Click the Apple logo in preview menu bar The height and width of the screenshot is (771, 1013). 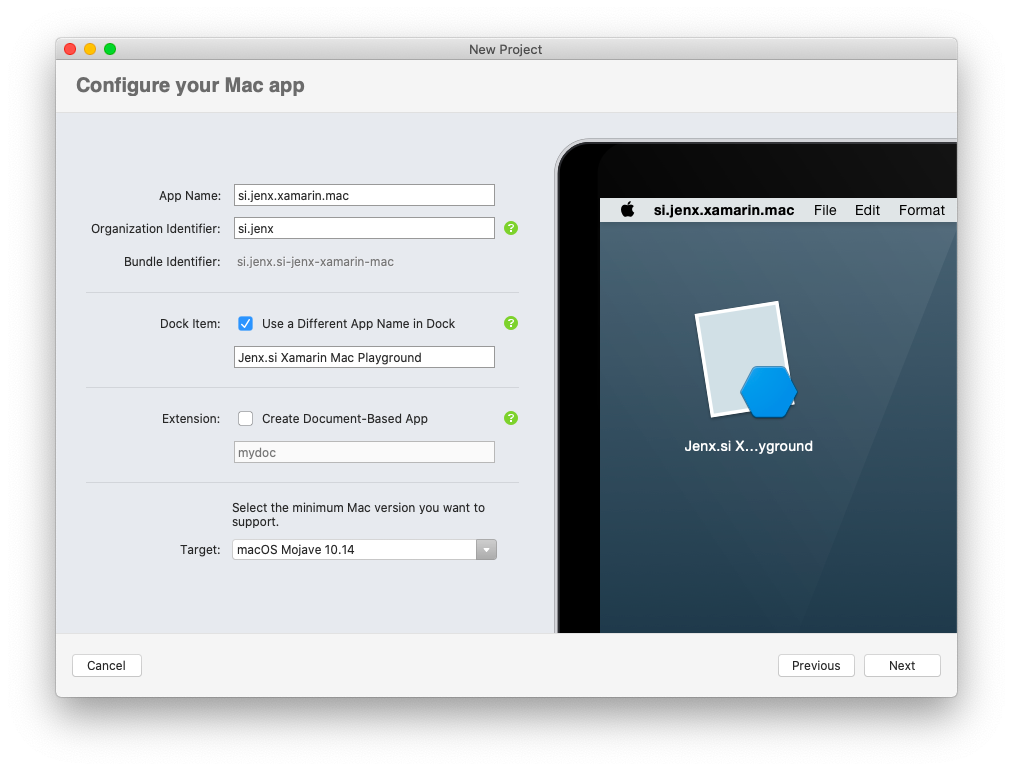(x=627, y=209)
